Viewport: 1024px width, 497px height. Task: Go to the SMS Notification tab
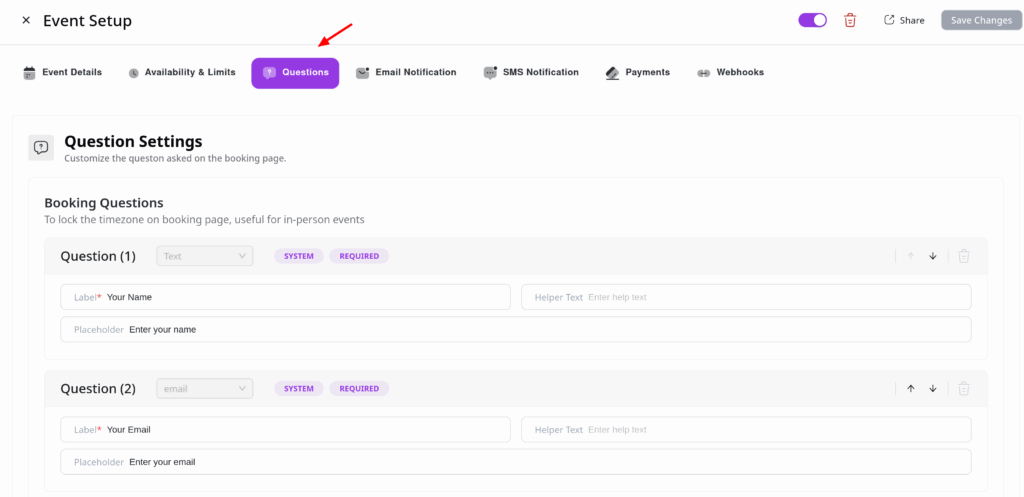click(531, 72)
